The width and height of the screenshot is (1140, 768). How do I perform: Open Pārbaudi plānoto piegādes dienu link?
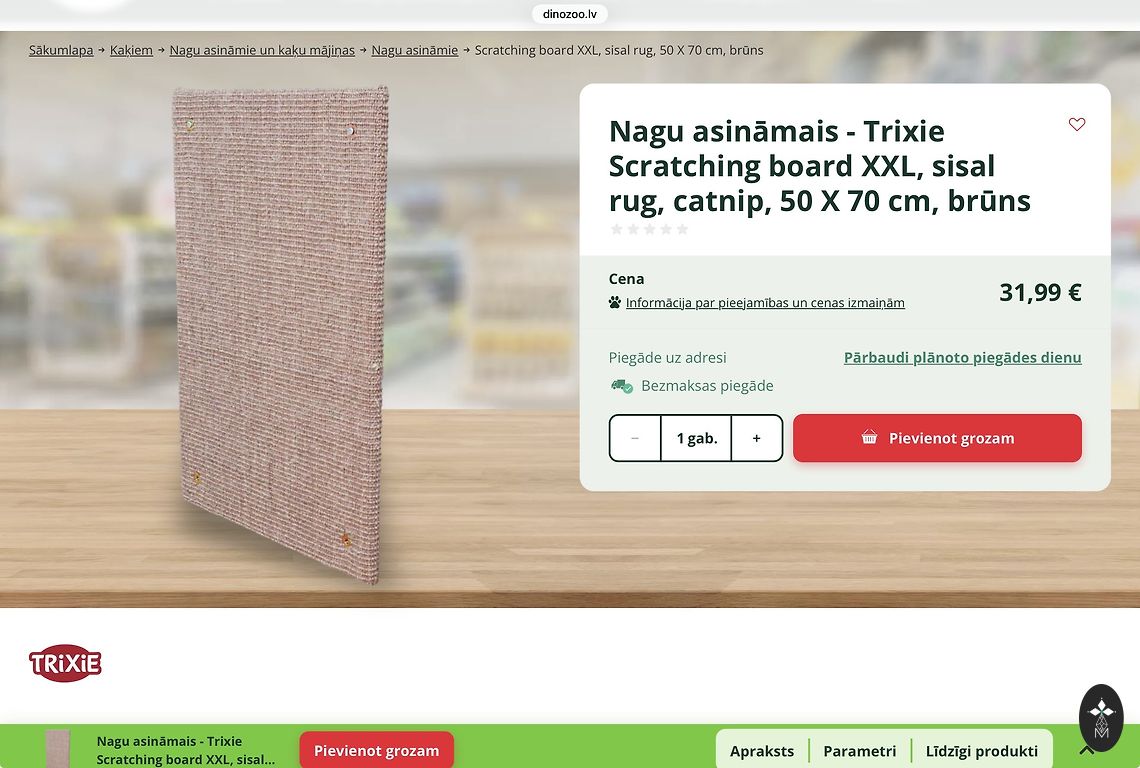pyautogui.click(x=963, y=357)
